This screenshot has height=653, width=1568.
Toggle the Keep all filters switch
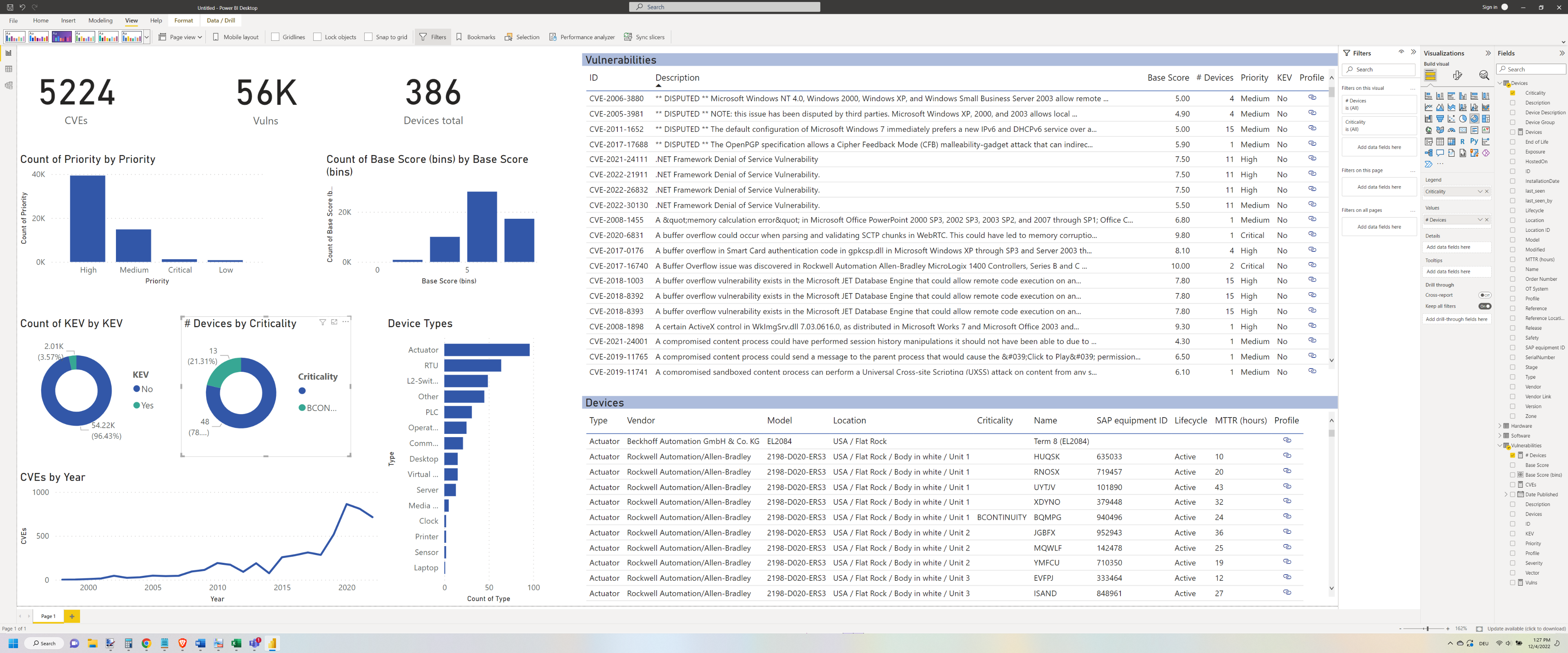1485,306
